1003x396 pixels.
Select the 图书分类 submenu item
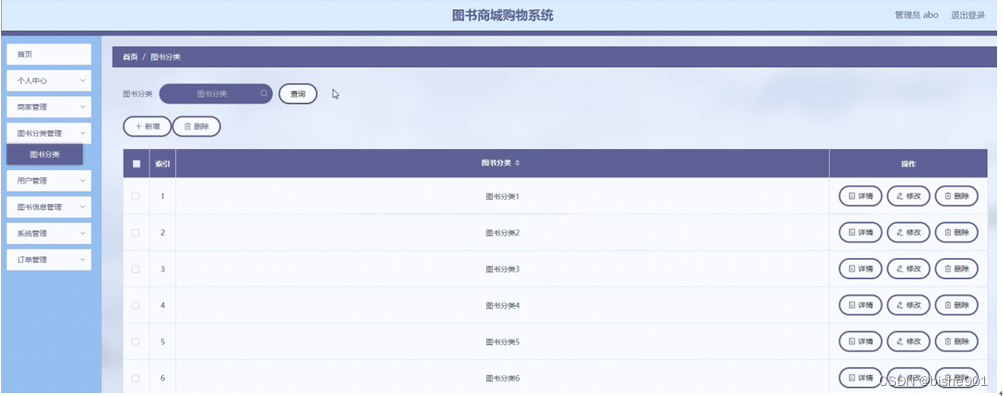pos(45,154)
